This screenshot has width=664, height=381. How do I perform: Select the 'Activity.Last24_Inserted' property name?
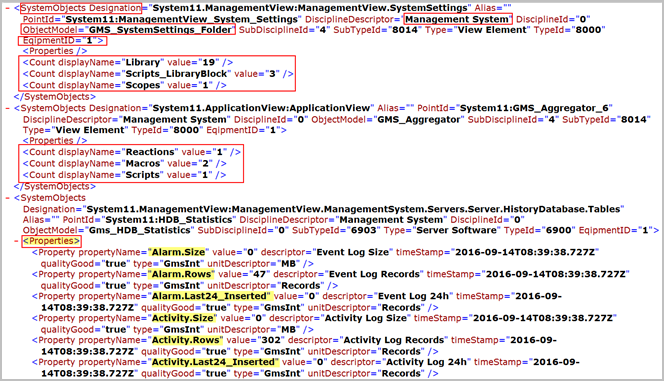coord(213,362)
